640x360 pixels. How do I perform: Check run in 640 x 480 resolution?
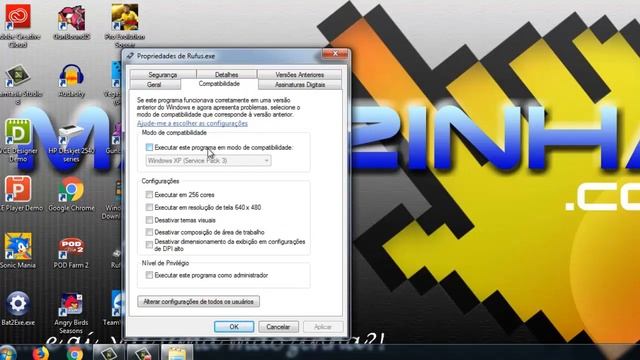tap(149, 207)
